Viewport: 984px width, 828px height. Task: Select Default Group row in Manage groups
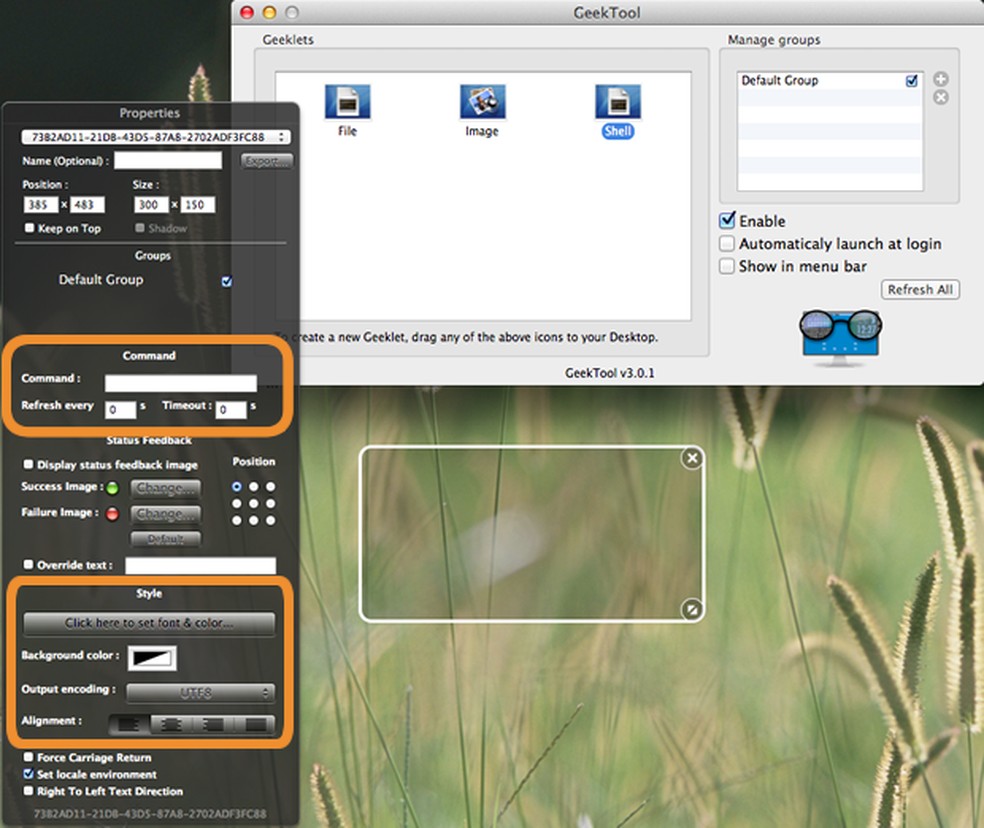(830, 80)
